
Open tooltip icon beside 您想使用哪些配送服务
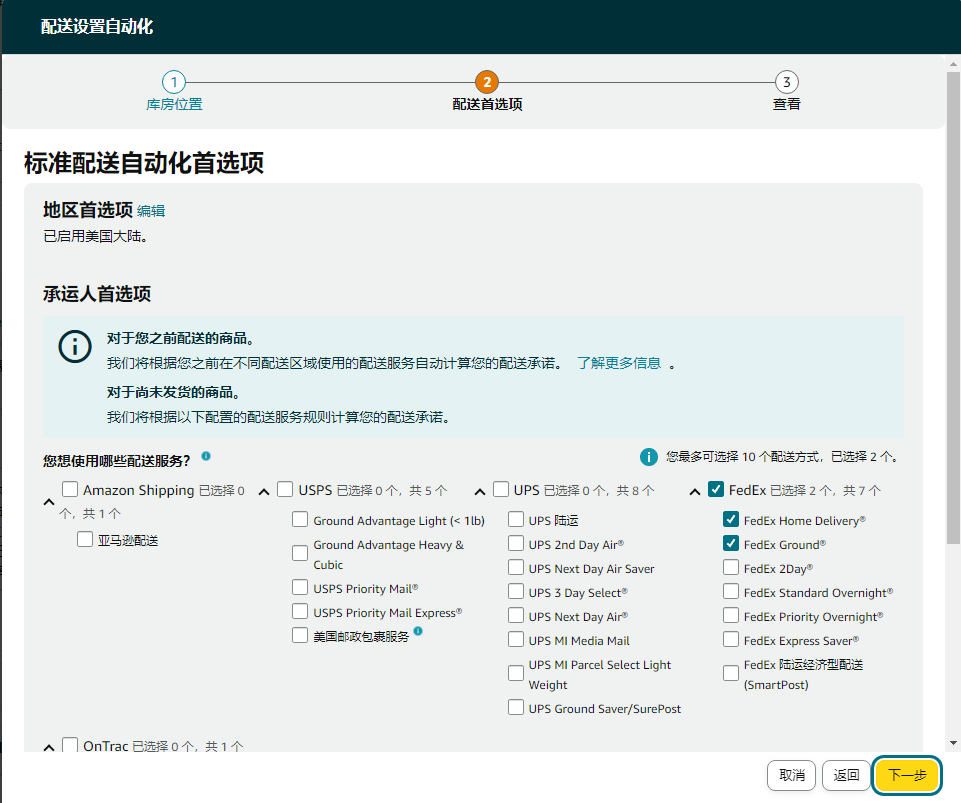(x=206, y=457)
